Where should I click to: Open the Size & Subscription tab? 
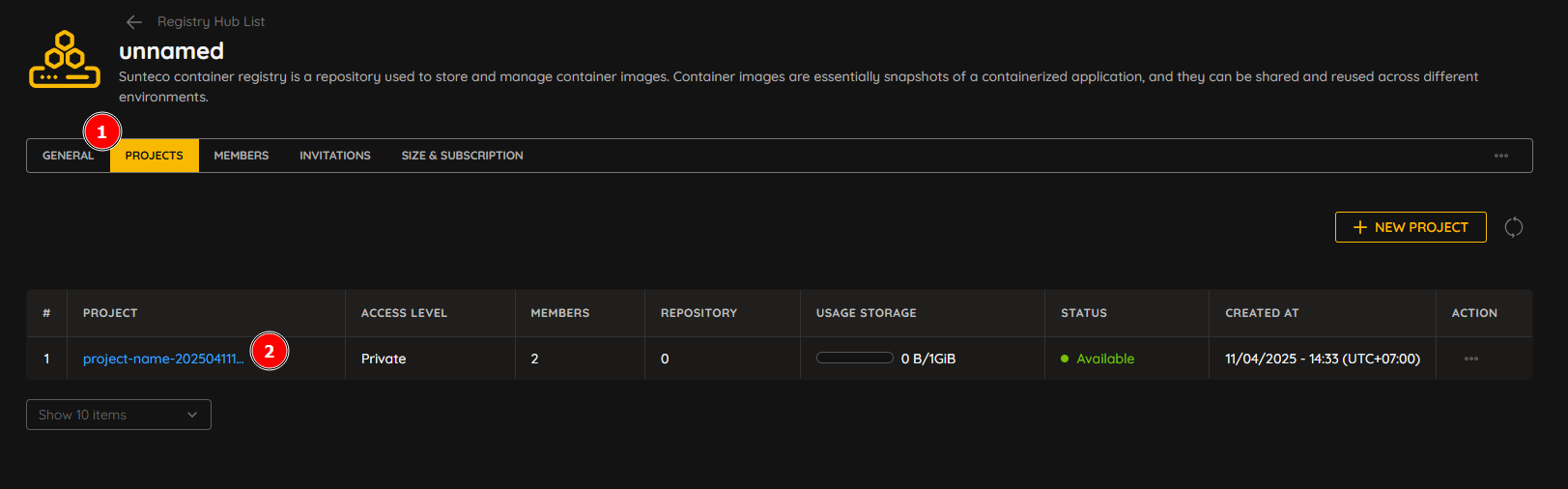click(x=463, y=156)
